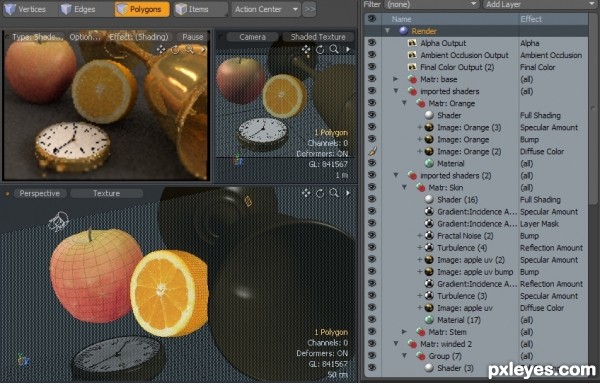The image size is (600, 383).
Task: Toggle visibility of Alpha Output
Action: click(372, 43)
